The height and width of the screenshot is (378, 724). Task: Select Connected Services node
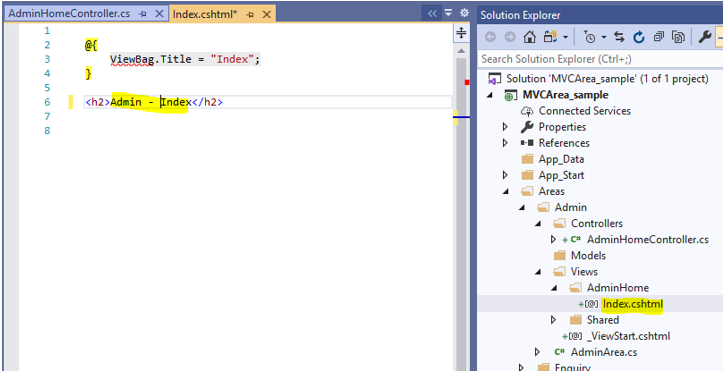(x=584, y=111)
